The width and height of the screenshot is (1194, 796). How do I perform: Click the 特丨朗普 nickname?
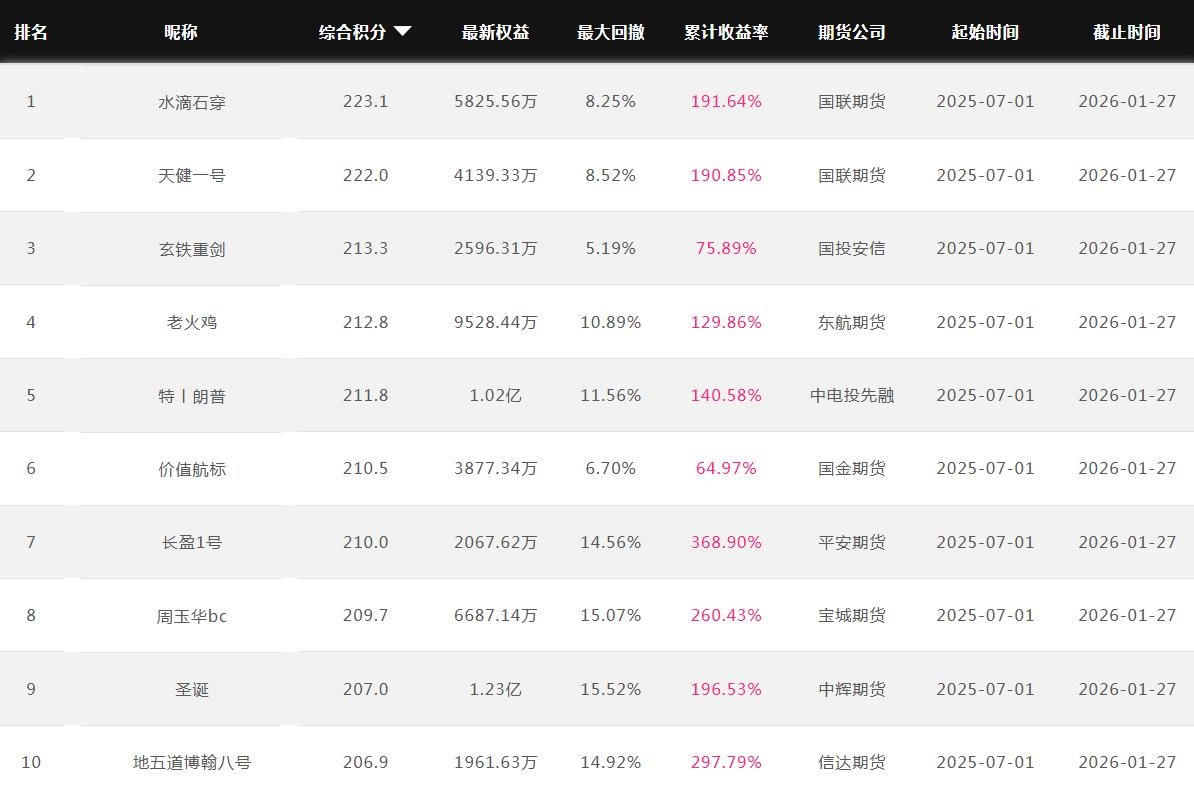click(x=192, y=396)
